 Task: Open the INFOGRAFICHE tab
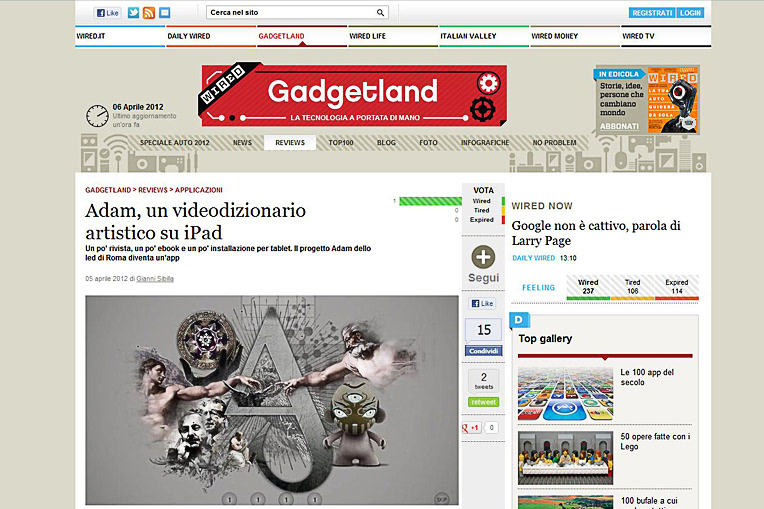[x=485, y=143]
